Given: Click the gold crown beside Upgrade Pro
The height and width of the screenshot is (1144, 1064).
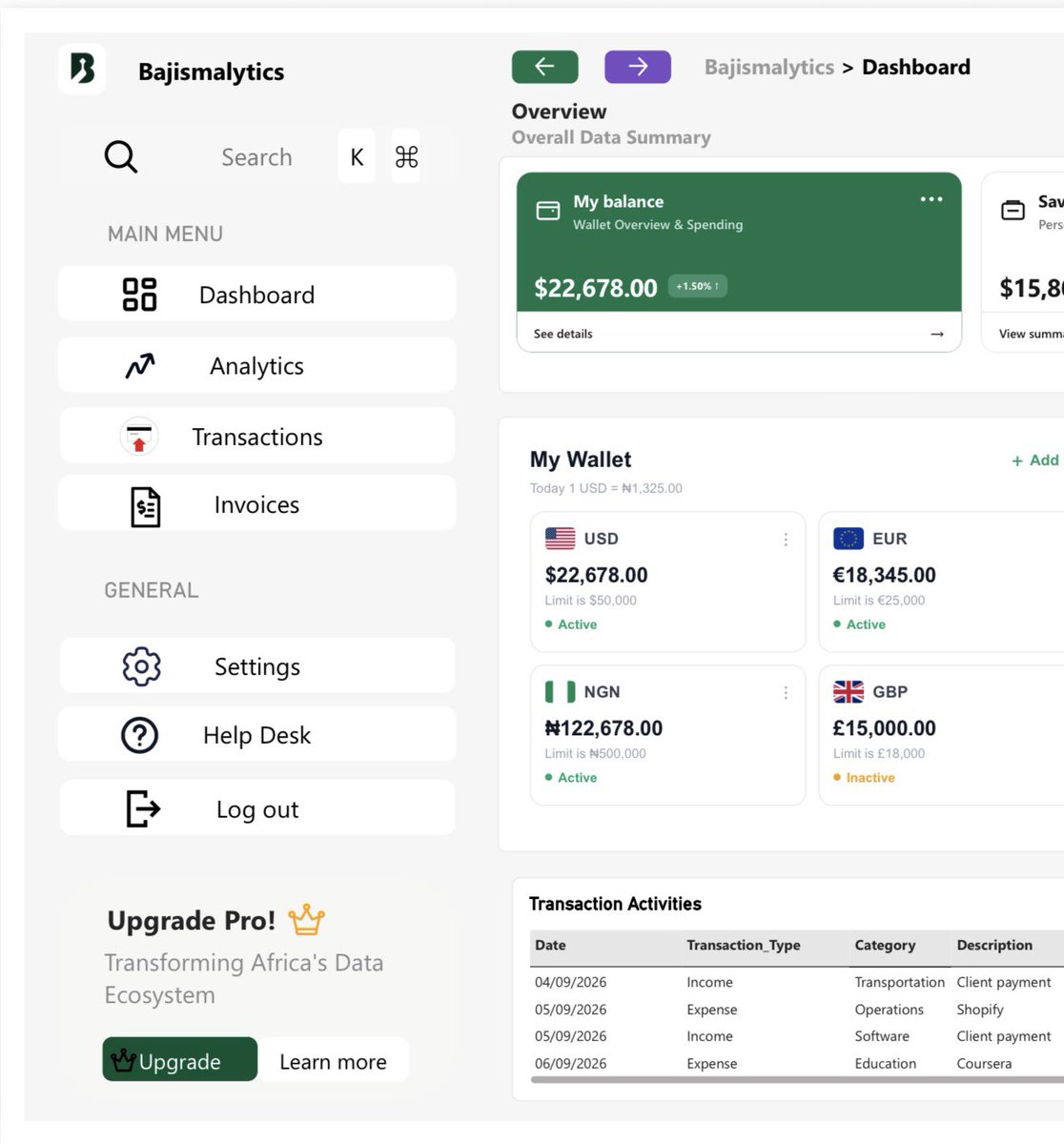Looking at the screenshot, I should [306, 920].
